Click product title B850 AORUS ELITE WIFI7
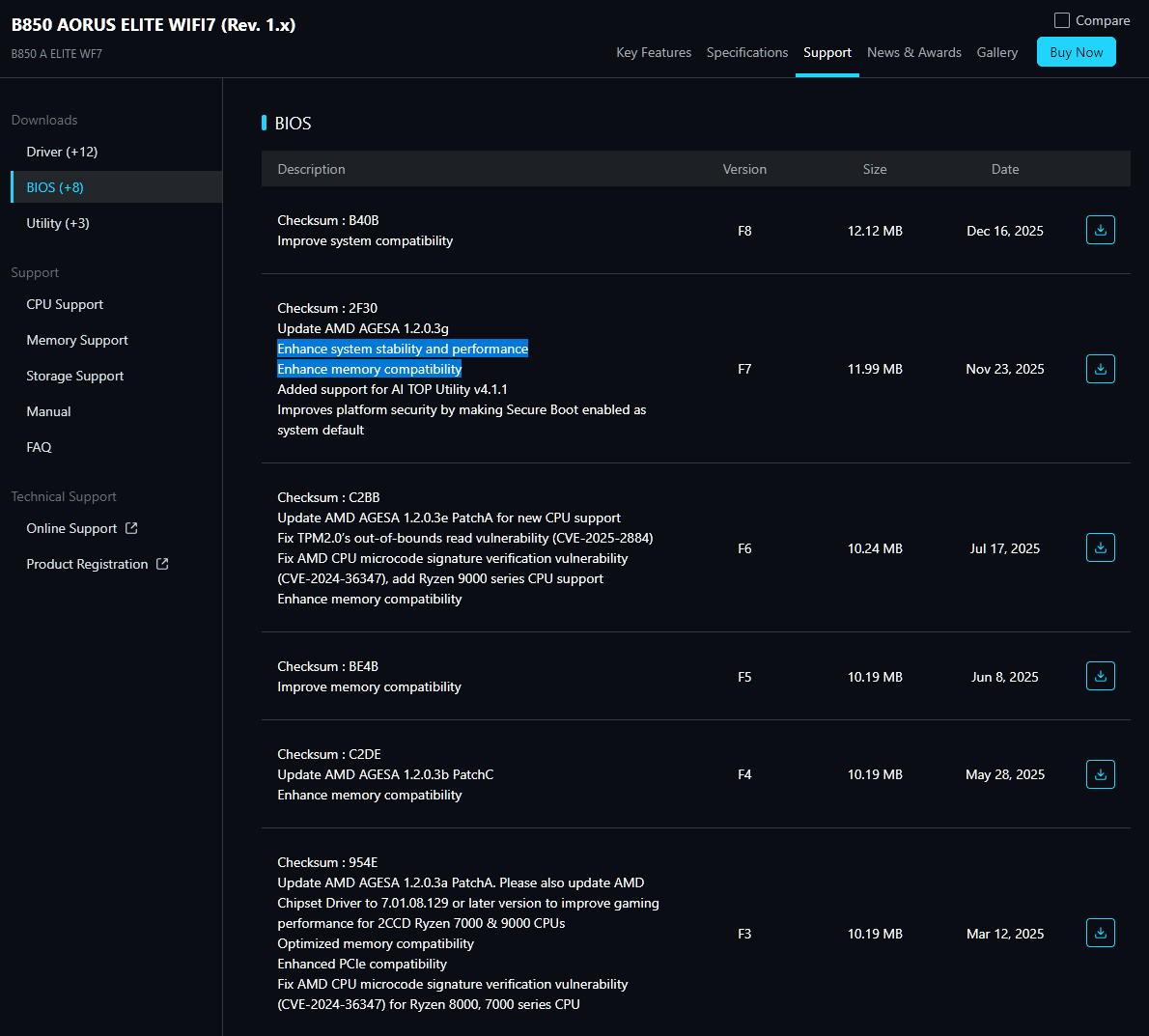This screenshot has height=1036, width=1149. pyautogui.click(x=154, y=25)
